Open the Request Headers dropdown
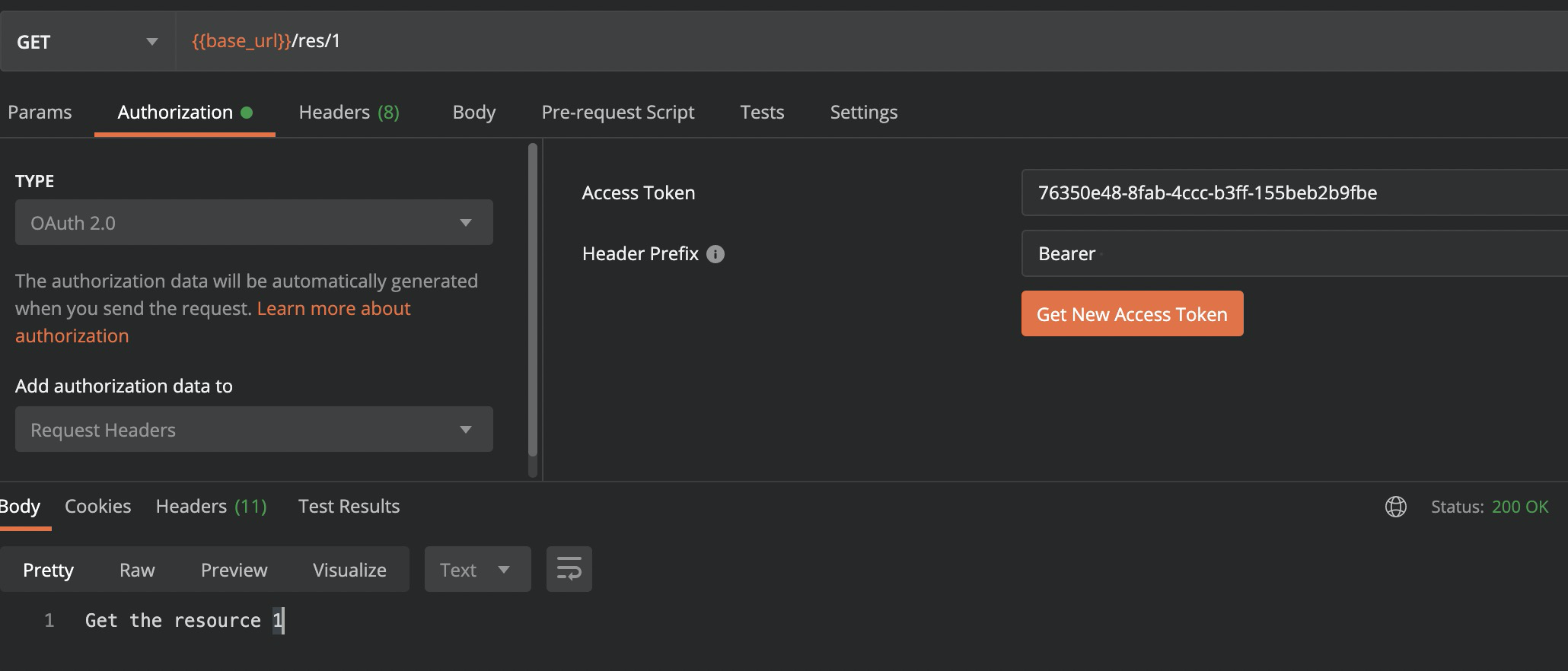 (253, 430)
